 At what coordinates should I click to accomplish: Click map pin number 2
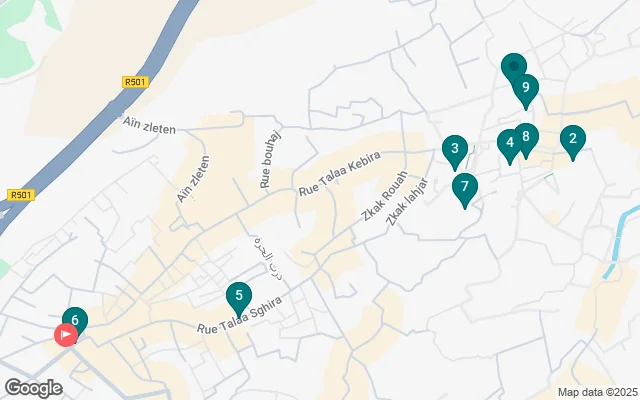tap(573, 142)
